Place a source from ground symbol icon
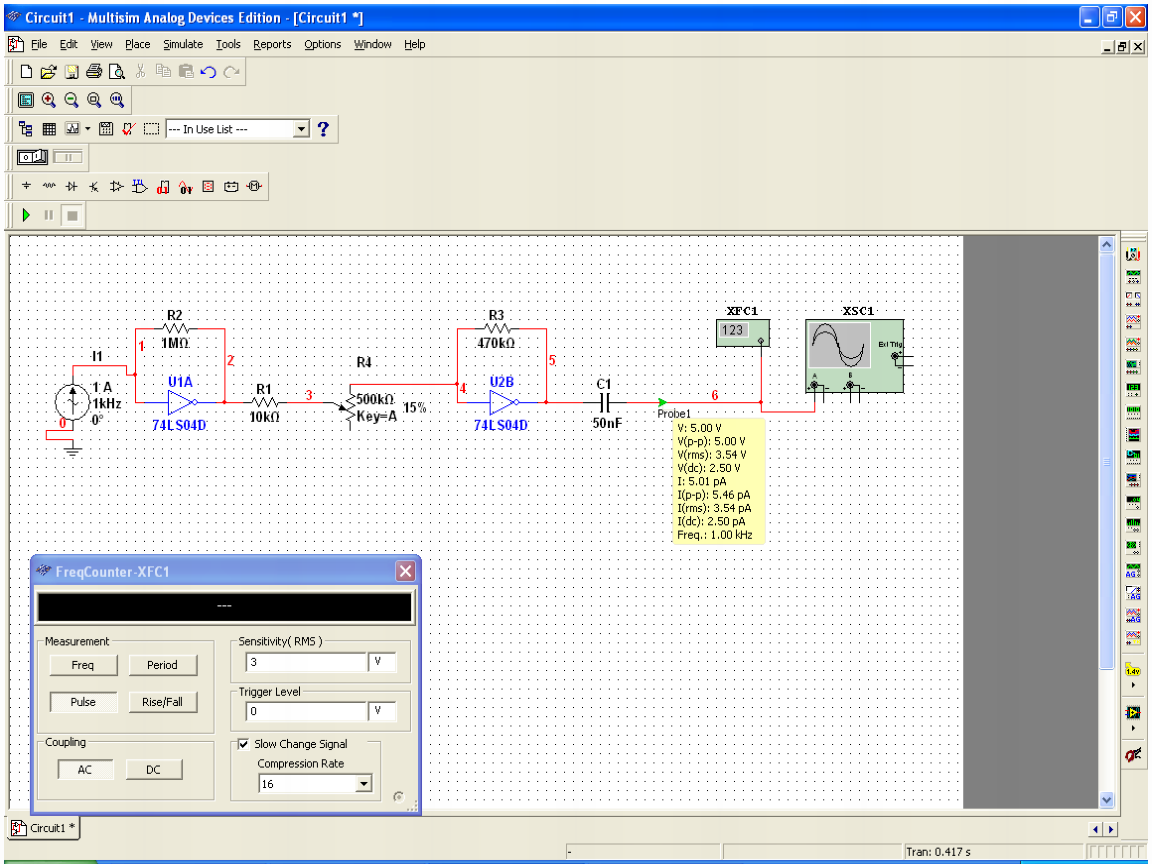This screenshot has width=1152, height=864. pos(26,187)
